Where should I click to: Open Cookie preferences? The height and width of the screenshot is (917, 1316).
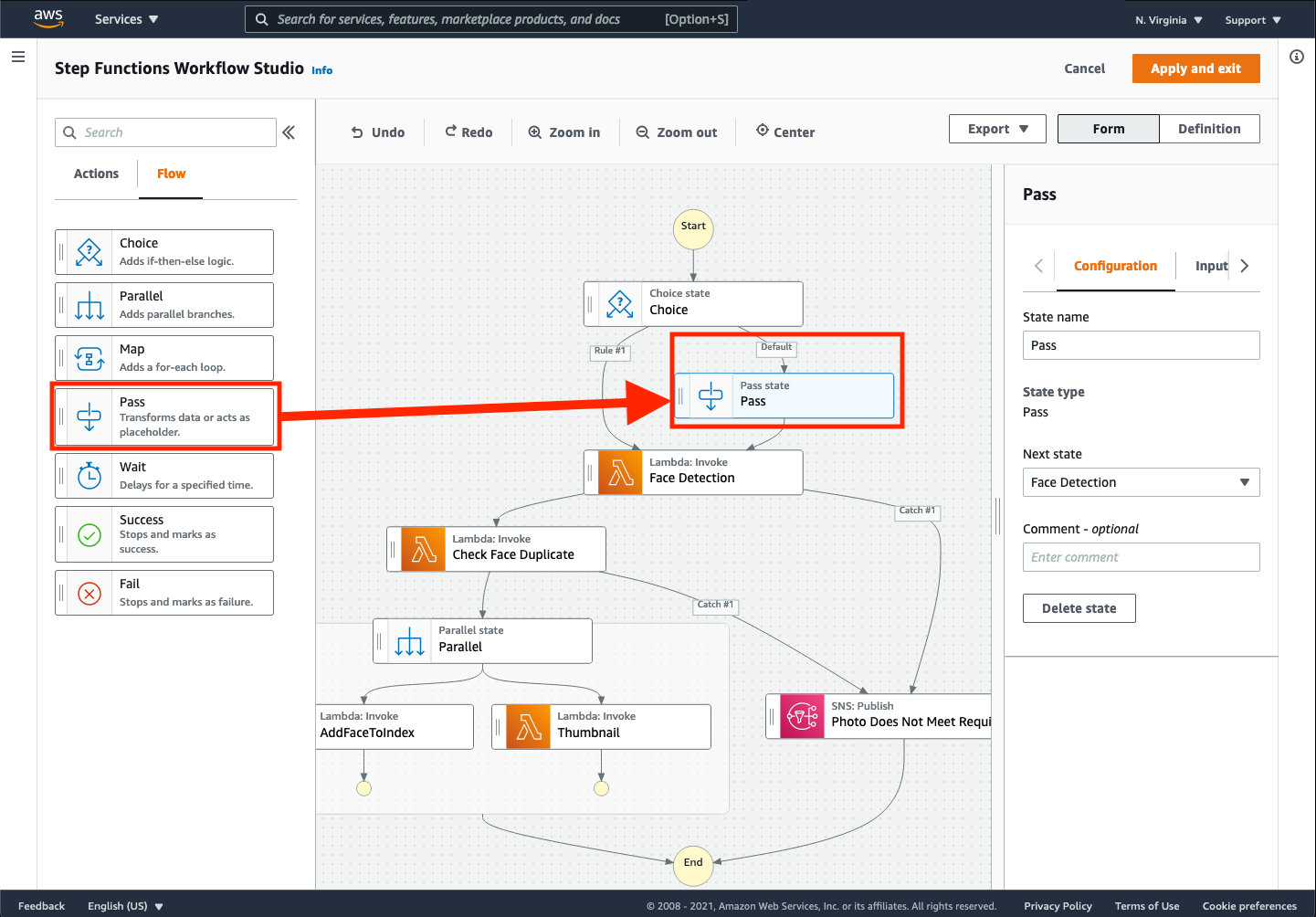pyautogui.click(x=1249, y=906)
